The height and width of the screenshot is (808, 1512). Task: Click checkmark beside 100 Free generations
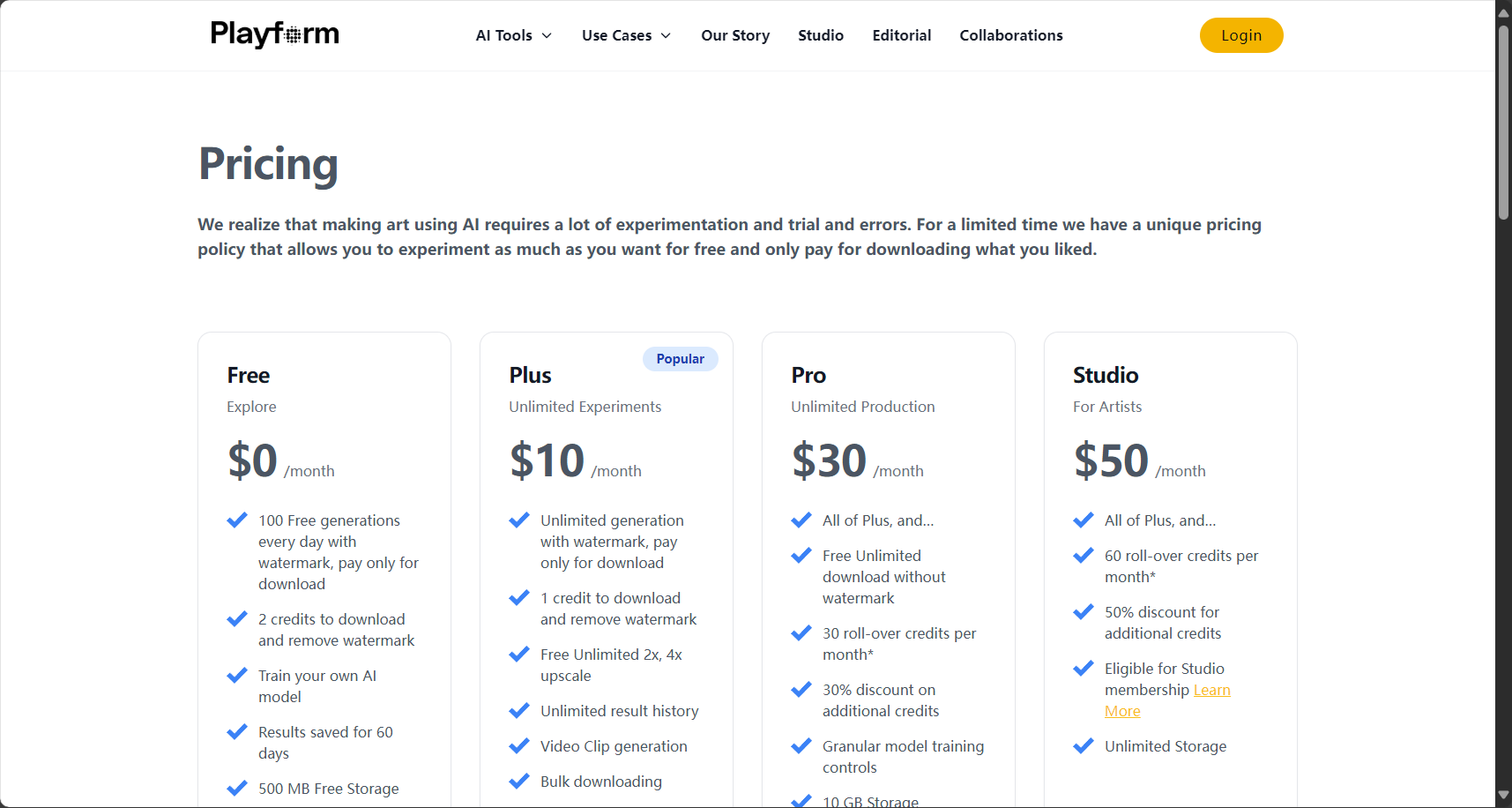point(237,520)
